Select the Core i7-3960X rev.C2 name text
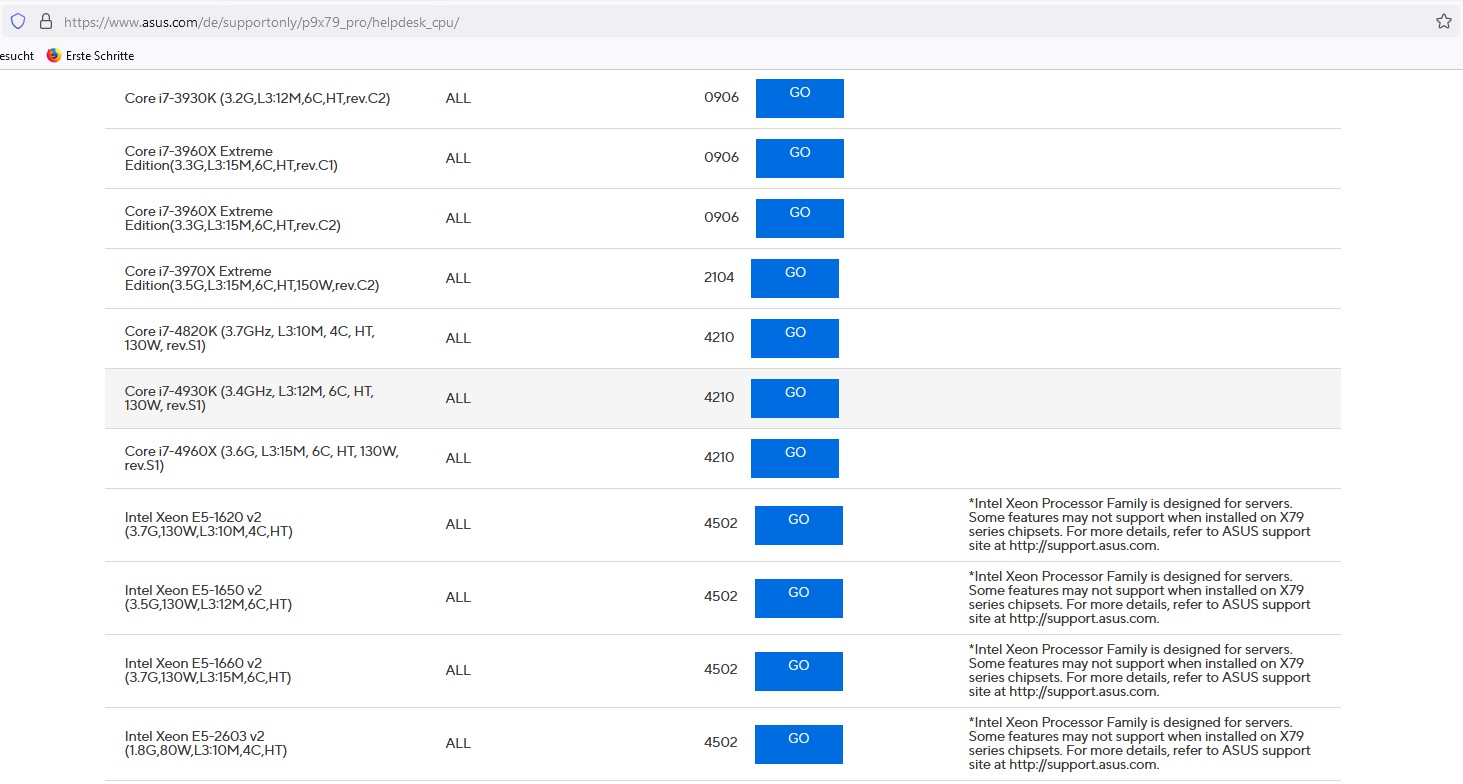This screenshot has height=784, width=1463. tap(233, 218)
